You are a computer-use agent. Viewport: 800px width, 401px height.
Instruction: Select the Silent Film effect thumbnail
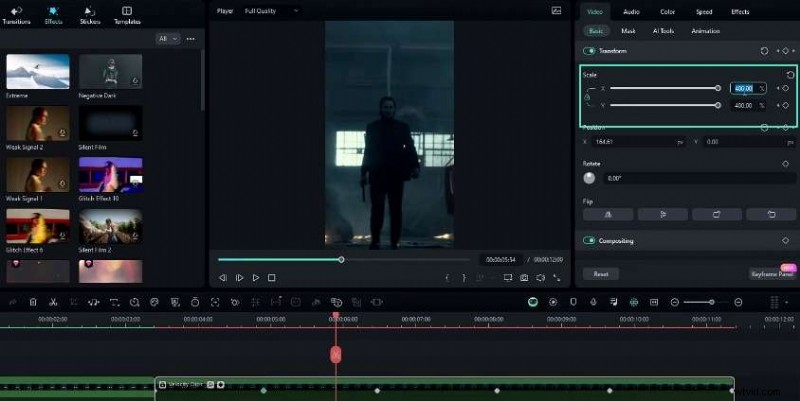click(111, 123)
